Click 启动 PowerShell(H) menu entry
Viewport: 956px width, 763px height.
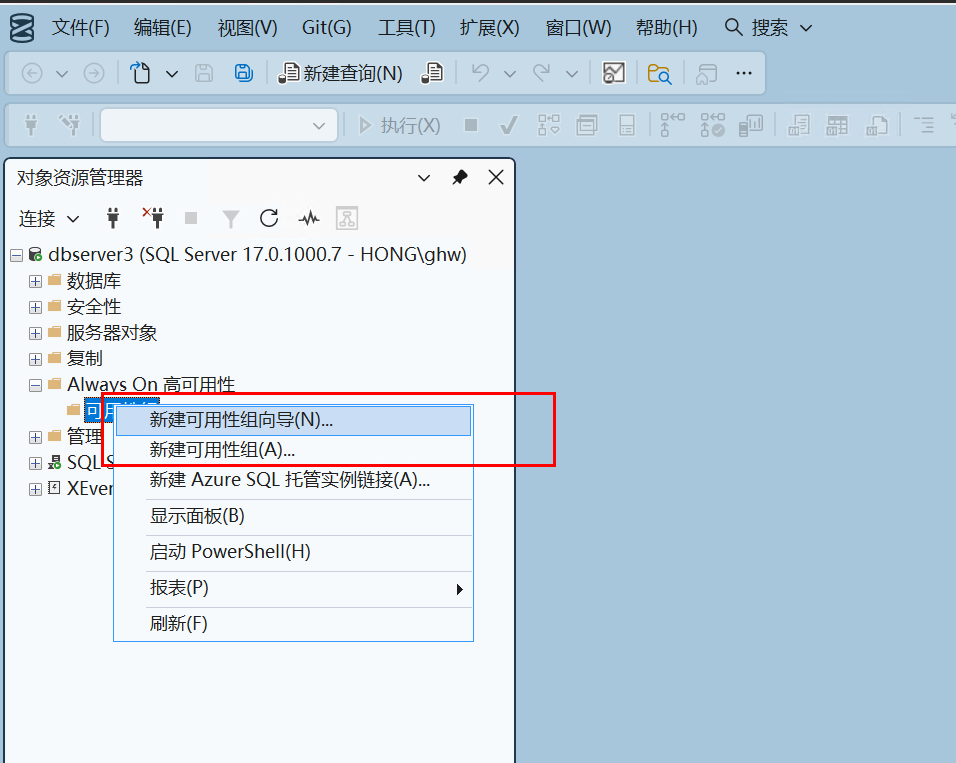click(x=230, y=552)
